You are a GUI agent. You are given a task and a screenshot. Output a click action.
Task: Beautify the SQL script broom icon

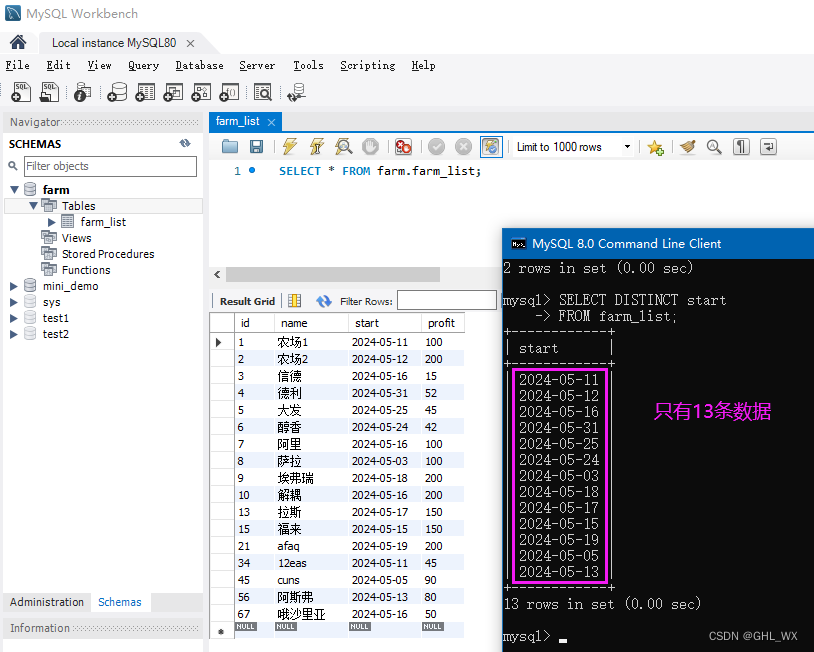coord(688,147)
